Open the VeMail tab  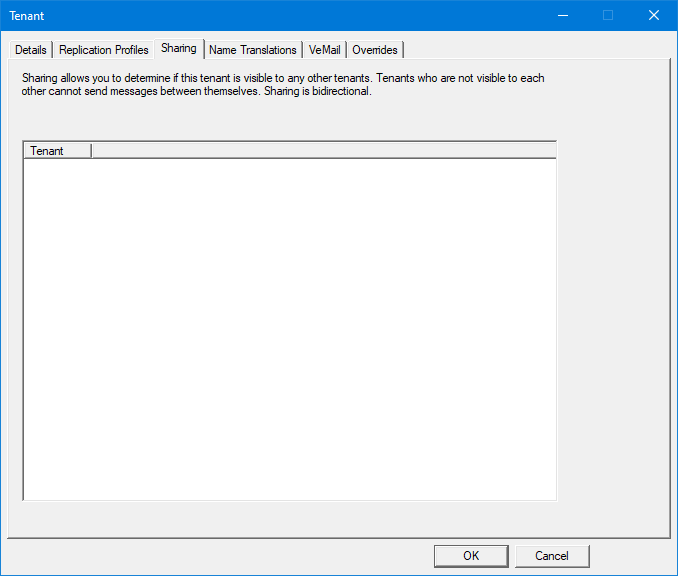pyautogui.click(x=325, y=50)
